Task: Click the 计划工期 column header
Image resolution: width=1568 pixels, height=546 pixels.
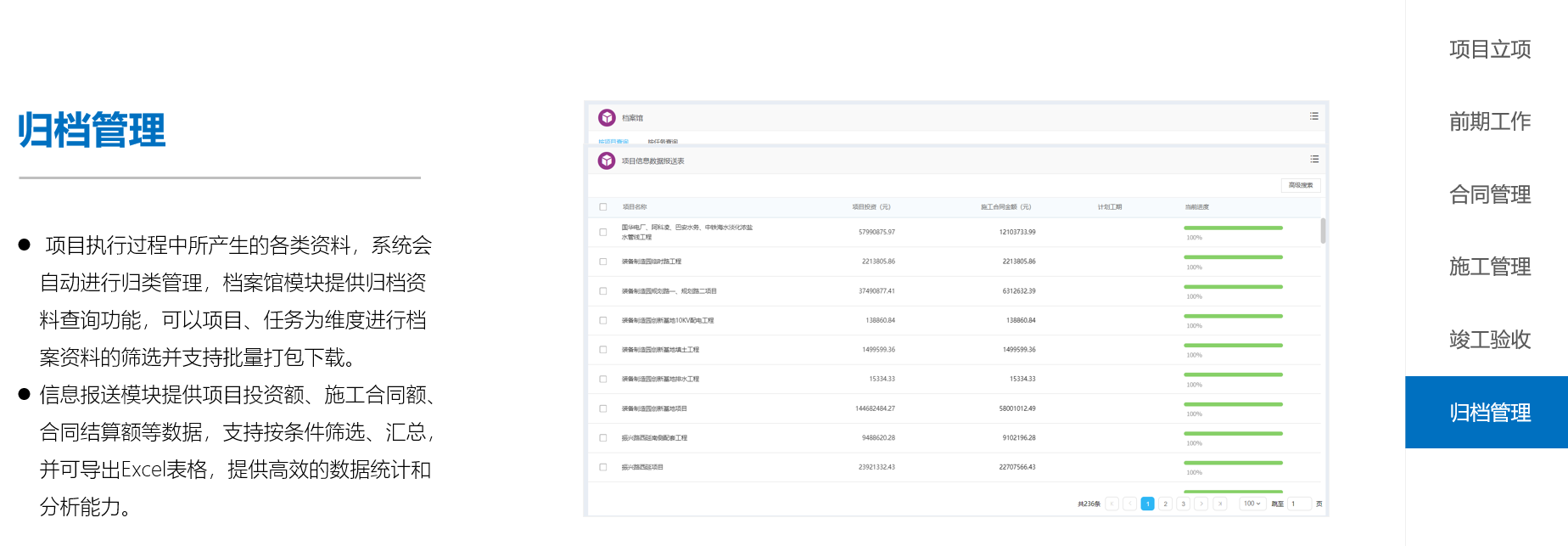Action: 1109,206
